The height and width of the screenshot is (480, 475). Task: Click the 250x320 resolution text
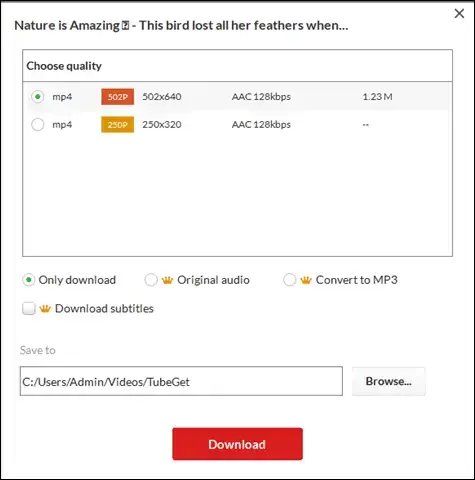click(162, 125)
